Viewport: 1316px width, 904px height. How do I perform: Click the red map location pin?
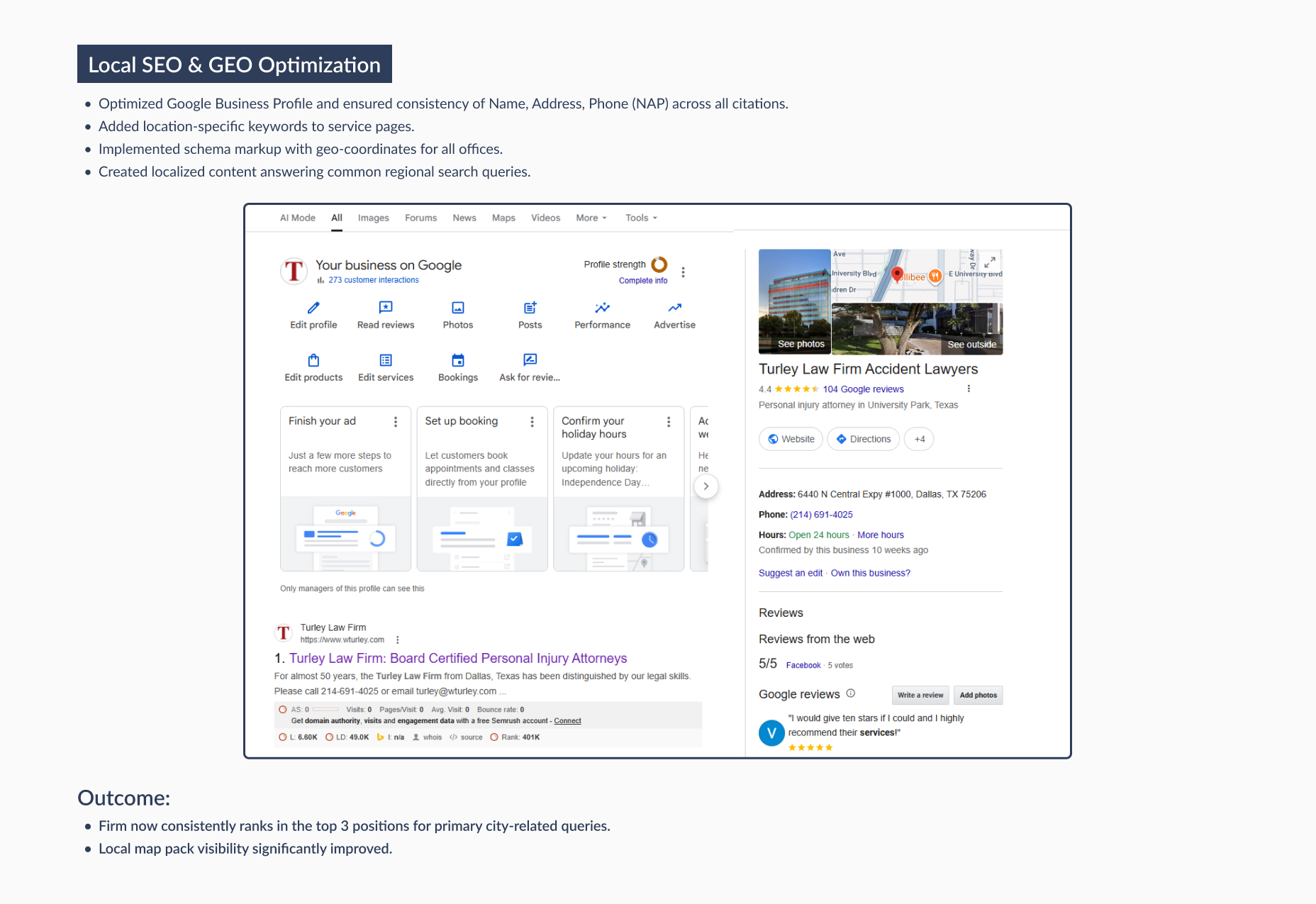(x=897, y=275)
